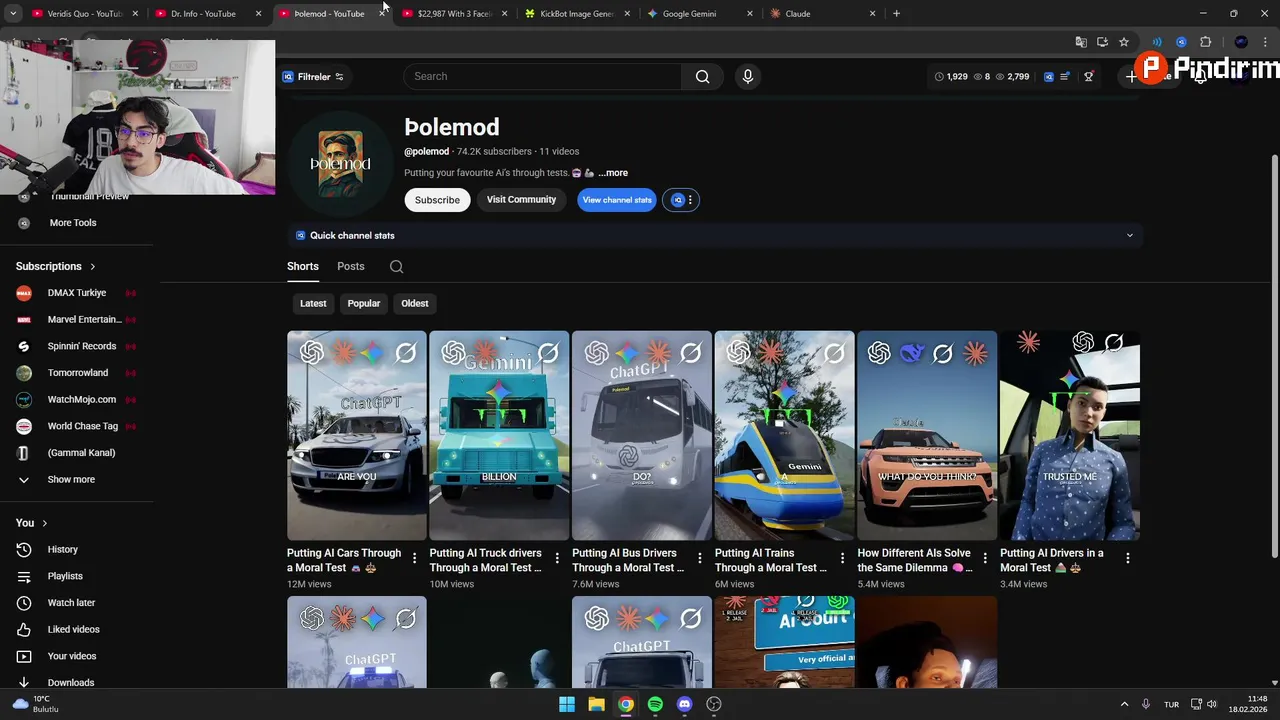This screenshot has height=720, width=1280.
Task: Open Windows Start menu
Action: click(567, 704)
